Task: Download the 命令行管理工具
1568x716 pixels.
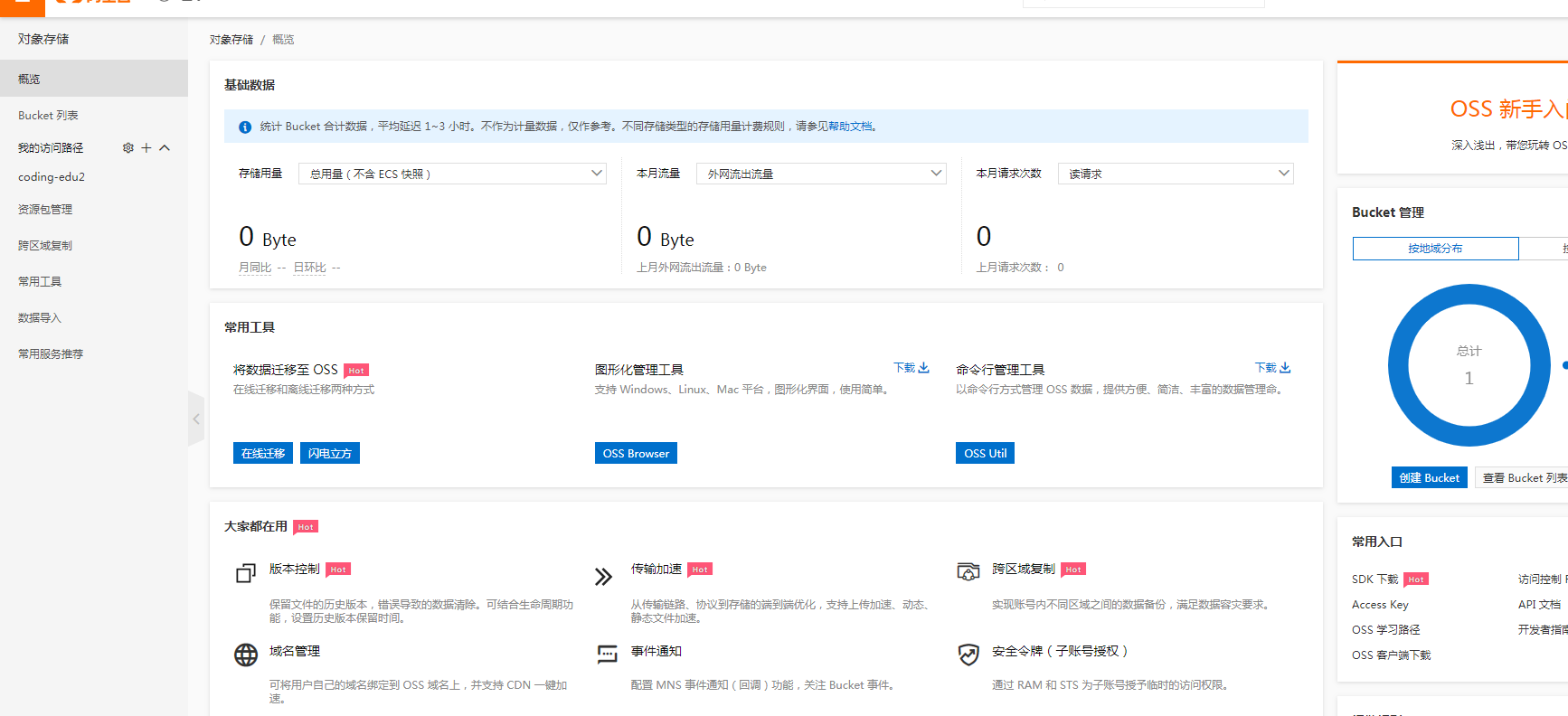Action: point(1272,368)
